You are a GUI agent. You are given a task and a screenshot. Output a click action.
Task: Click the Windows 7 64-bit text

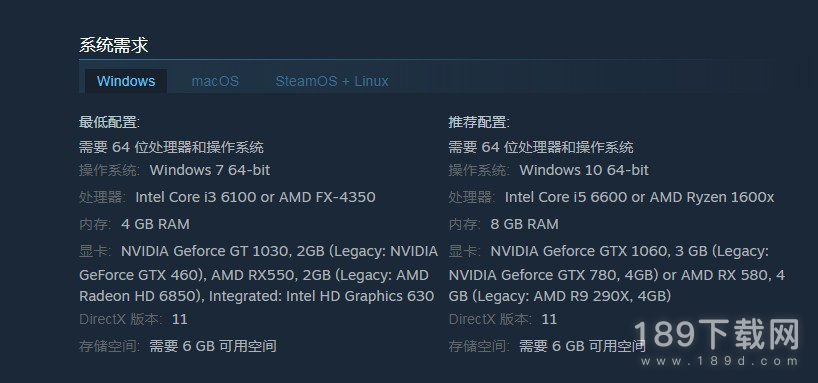210,170
